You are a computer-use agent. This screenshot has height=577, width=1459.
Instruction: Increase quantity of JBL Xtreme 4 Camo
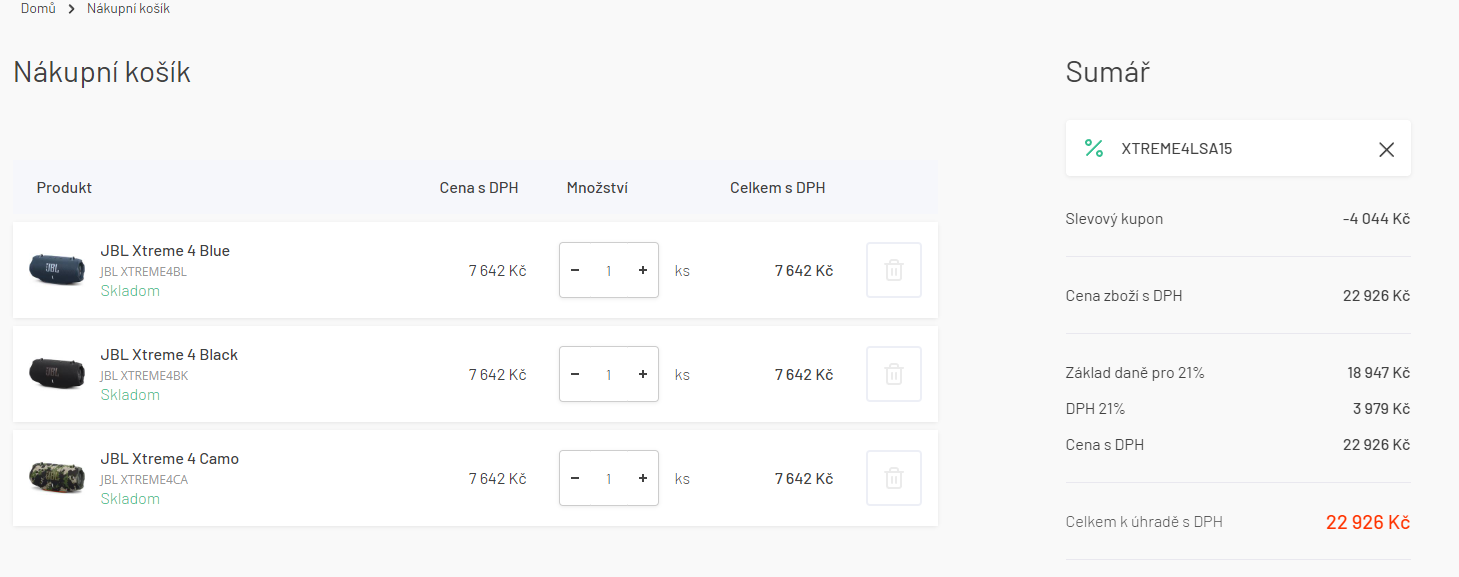642,478
